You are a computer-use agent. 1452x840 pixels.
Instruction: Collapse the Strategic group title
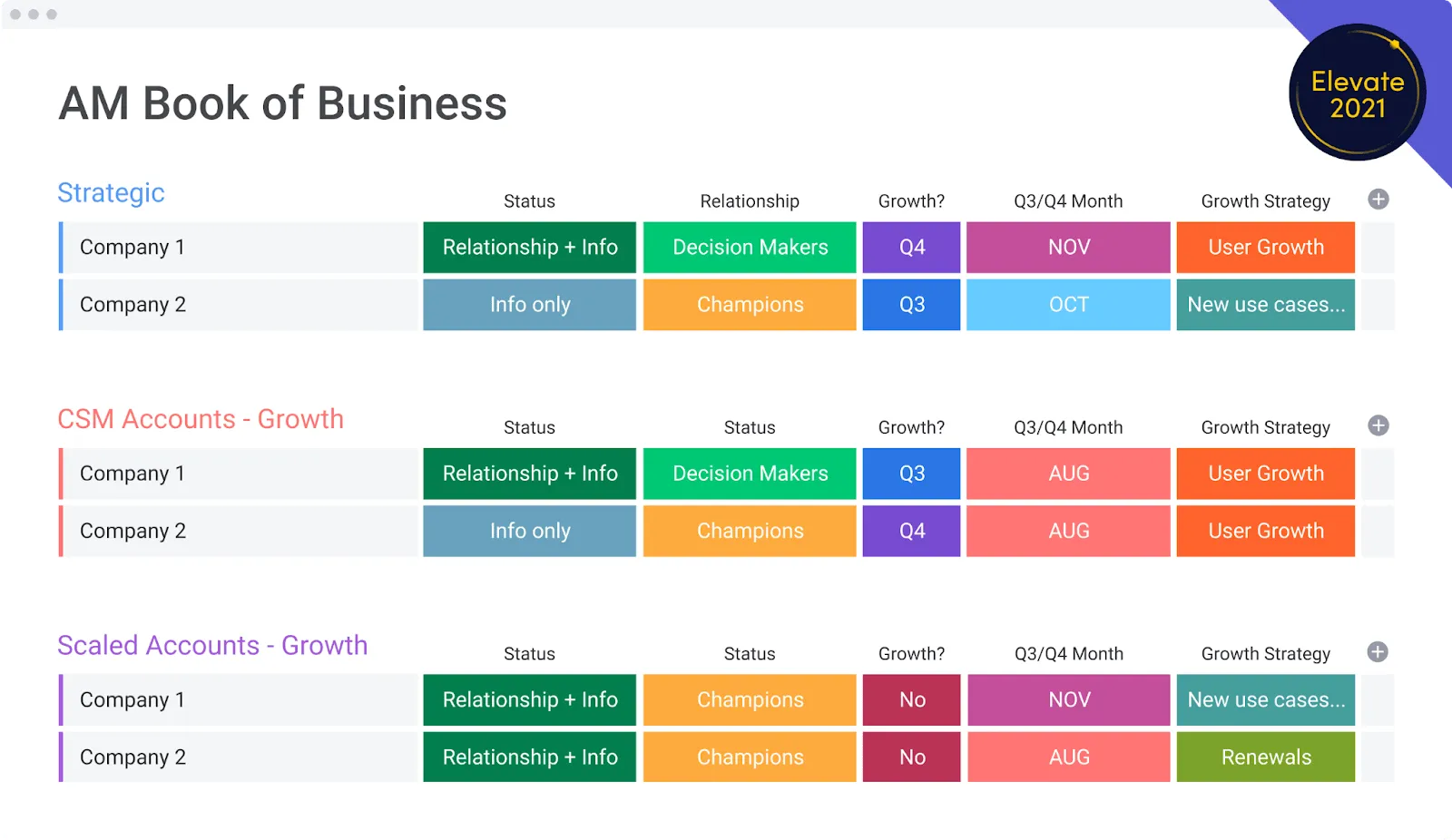point(111,192)
